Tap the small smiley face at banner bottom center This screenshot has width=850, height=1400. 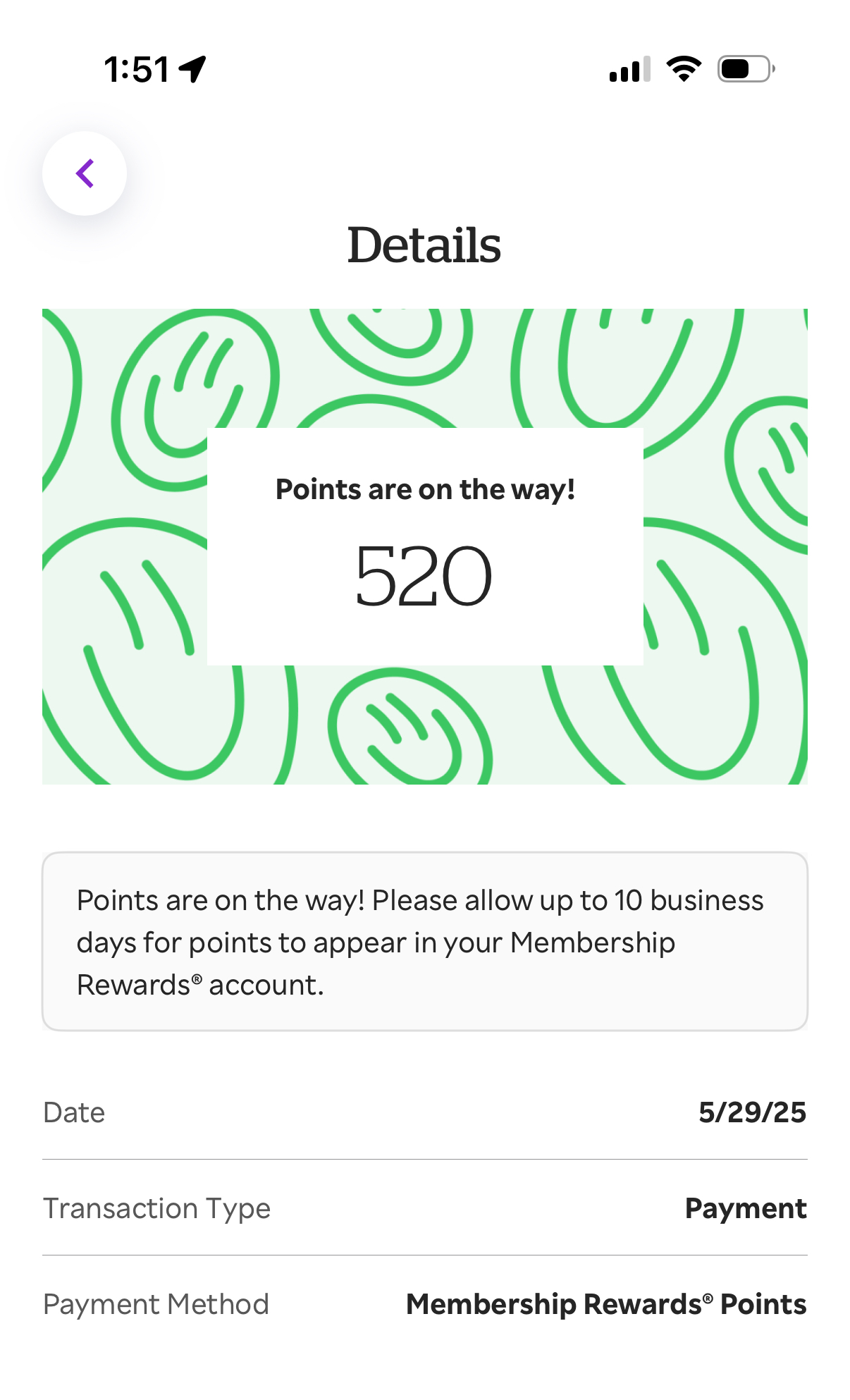pos(409,730)
